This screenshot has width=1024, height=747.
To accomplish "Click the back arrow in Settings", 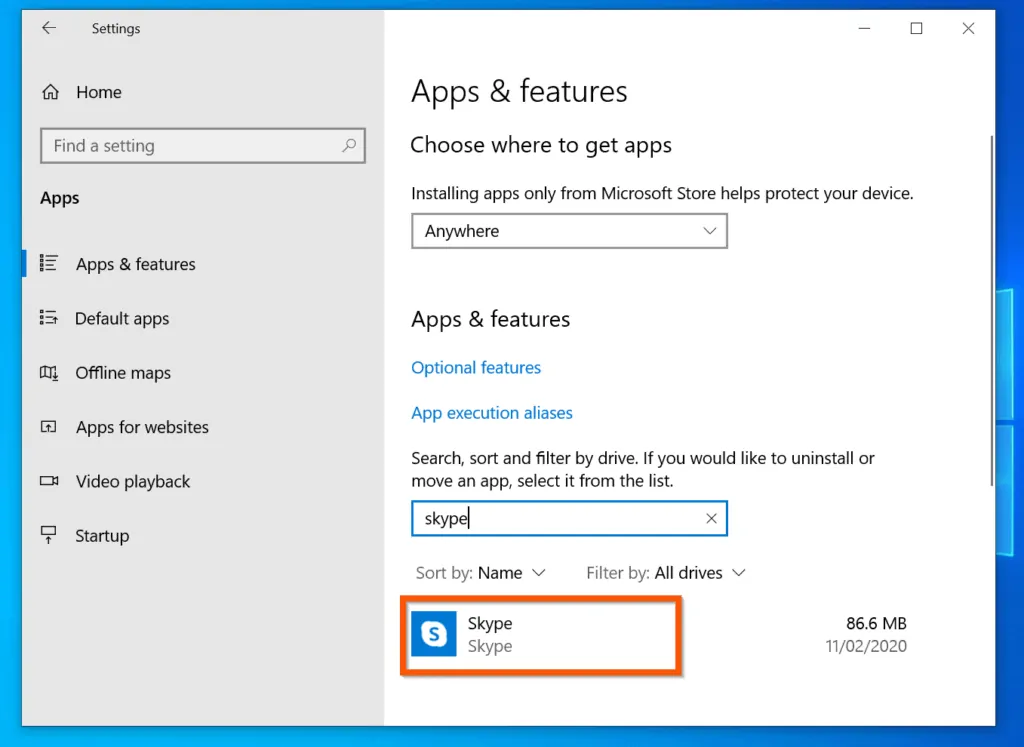I will click(49, 28).
